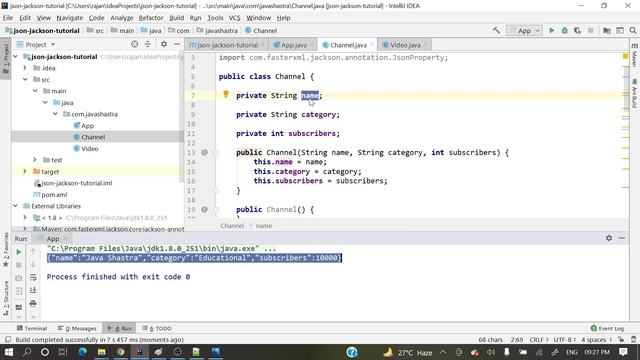Click the selected name field in editor
Viewport: 640px width, 360px height.
309,96
